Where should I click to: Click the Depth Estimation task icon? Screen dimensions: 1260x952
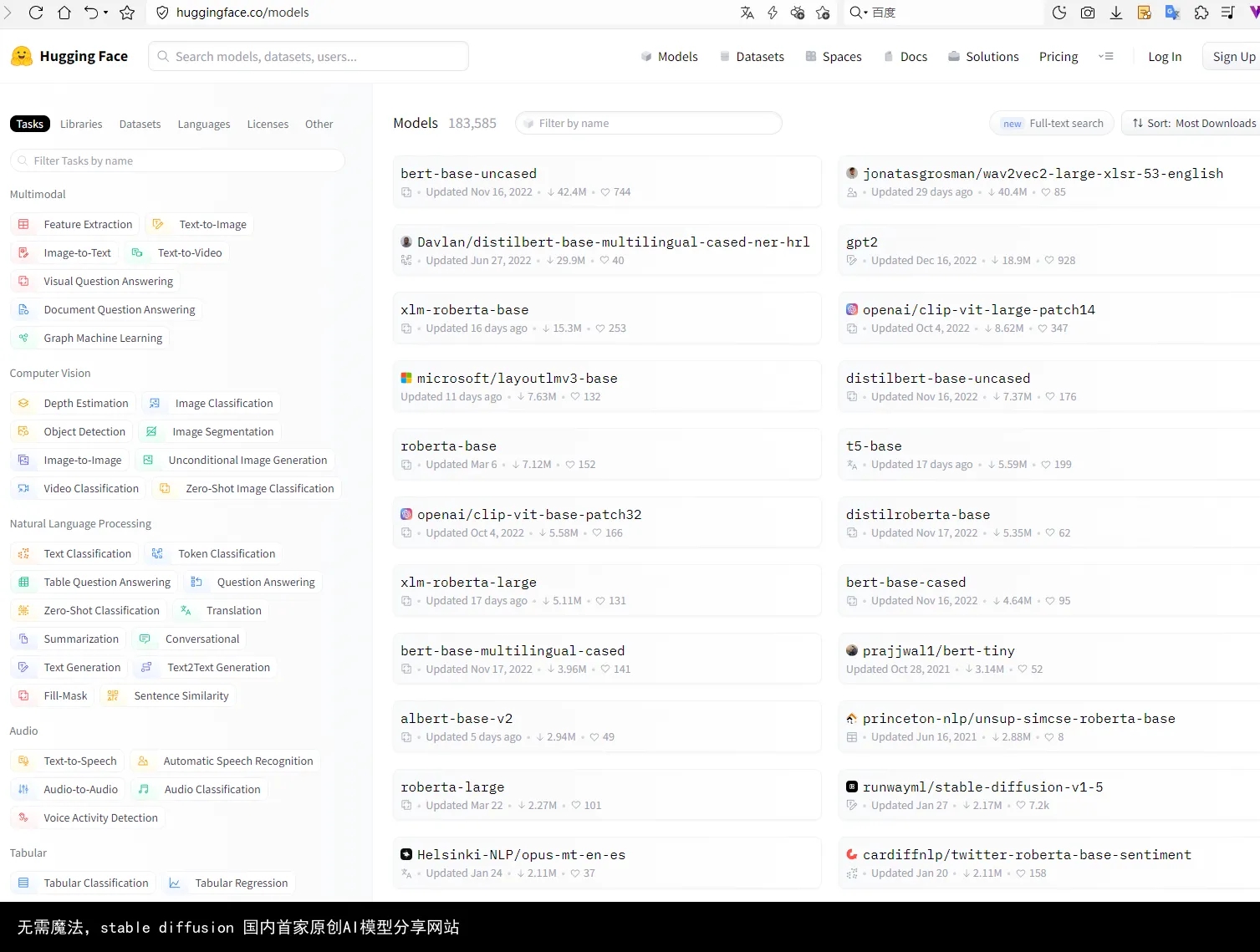tap(23, 403)
